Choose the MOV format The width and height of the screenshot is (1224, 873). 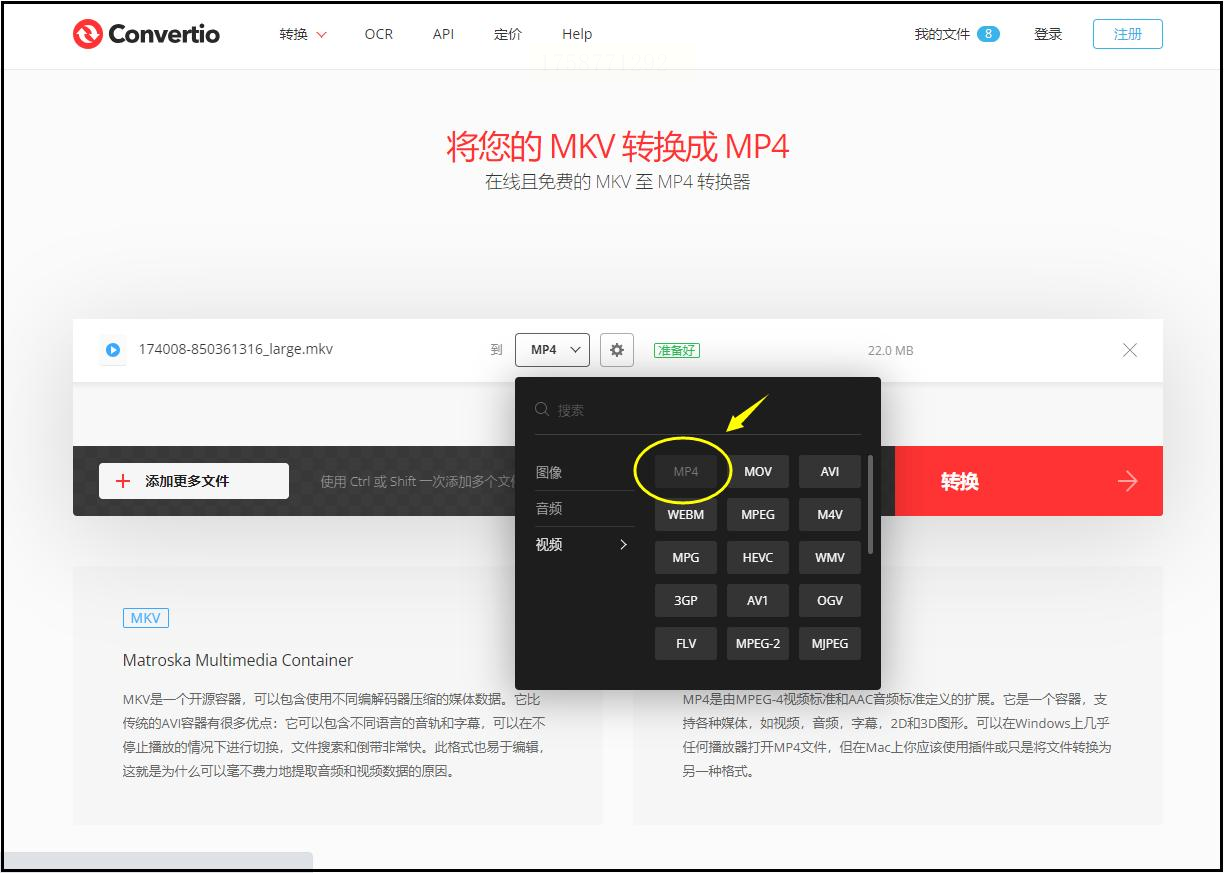click(x=758, y=472)
